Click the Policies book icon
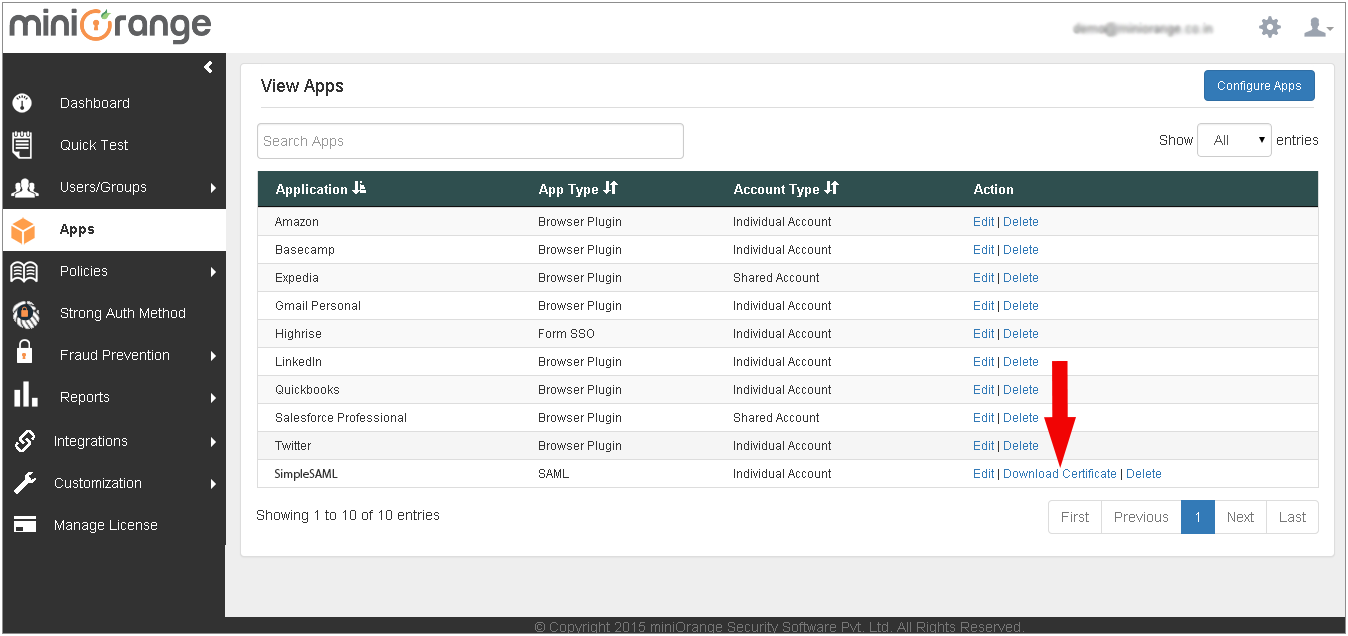 click(x=24, y=272)
